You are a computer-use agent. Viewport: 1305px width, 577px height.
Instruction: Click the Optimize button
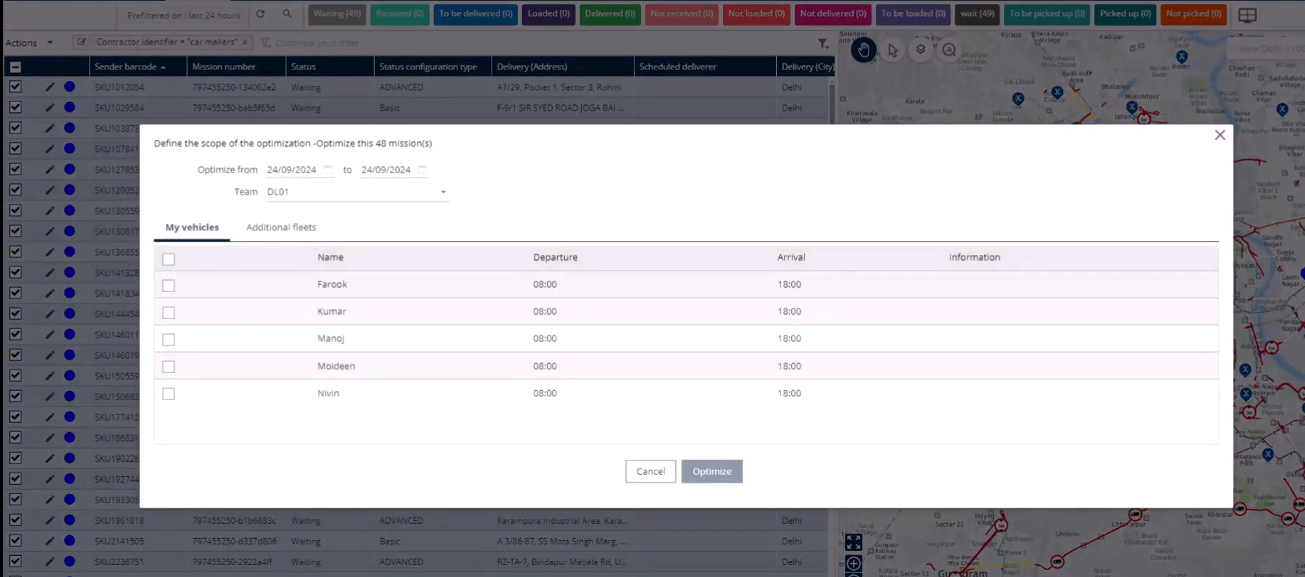712,472
